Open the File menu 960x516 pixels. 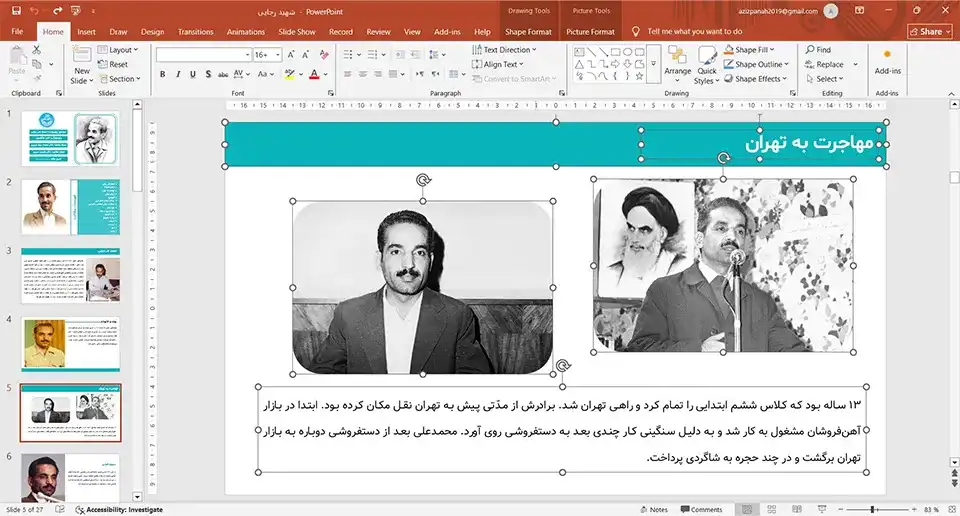point(17,31)
